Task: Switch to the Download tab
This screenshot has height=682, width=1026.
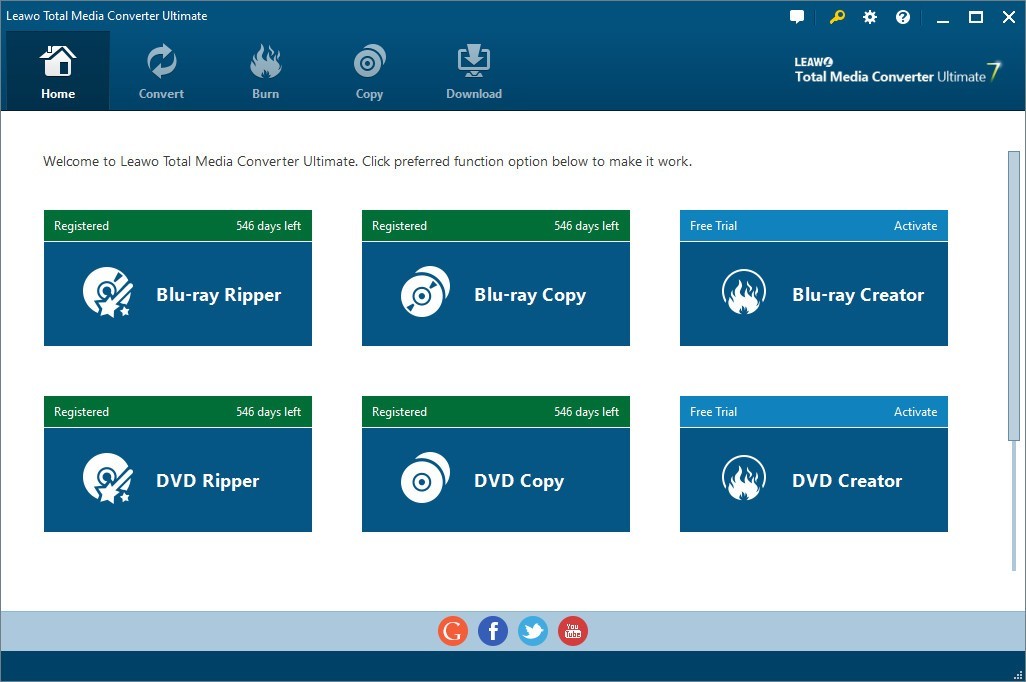Action: pyautogui.click(x=473, y=70)
